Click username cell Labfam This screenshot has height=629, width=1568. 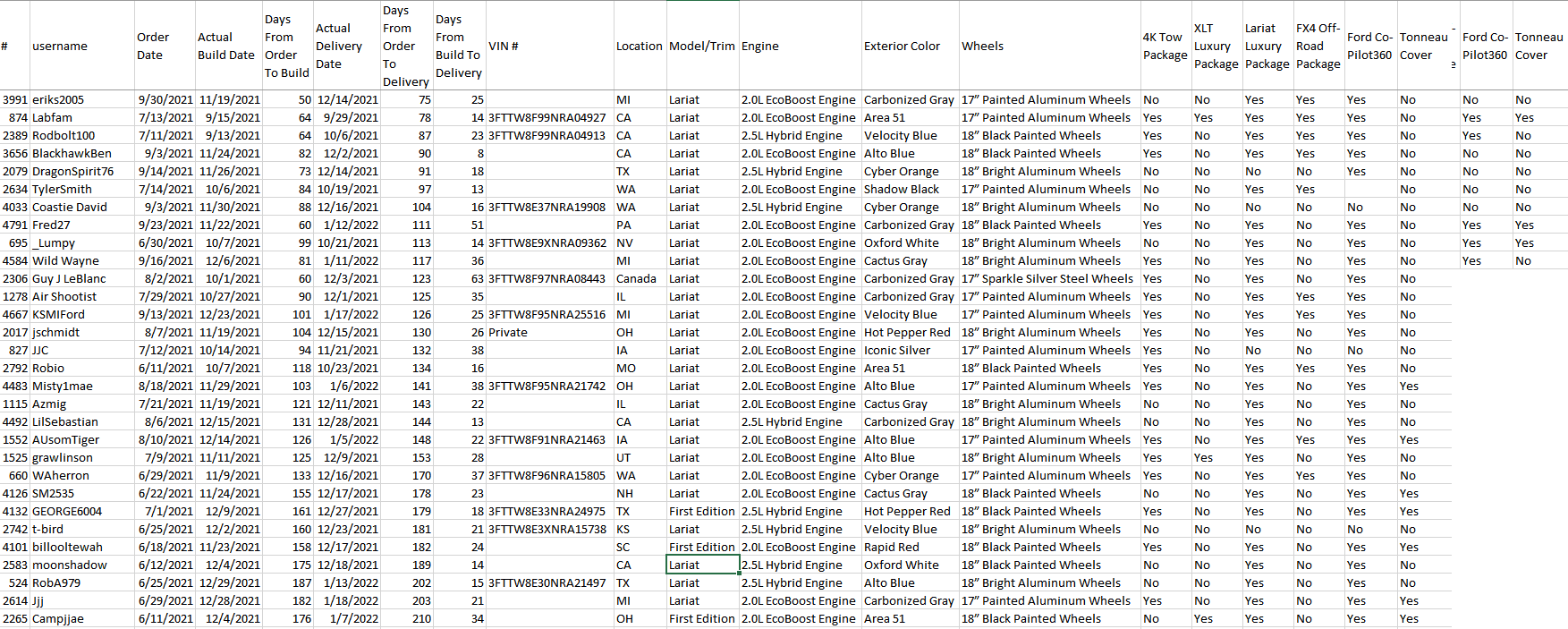81,117
